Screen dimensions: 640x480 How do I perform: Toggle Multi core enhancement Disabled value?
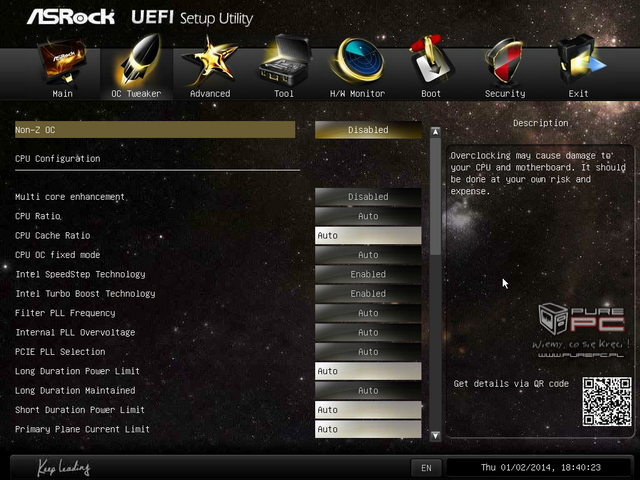point(368,197)
